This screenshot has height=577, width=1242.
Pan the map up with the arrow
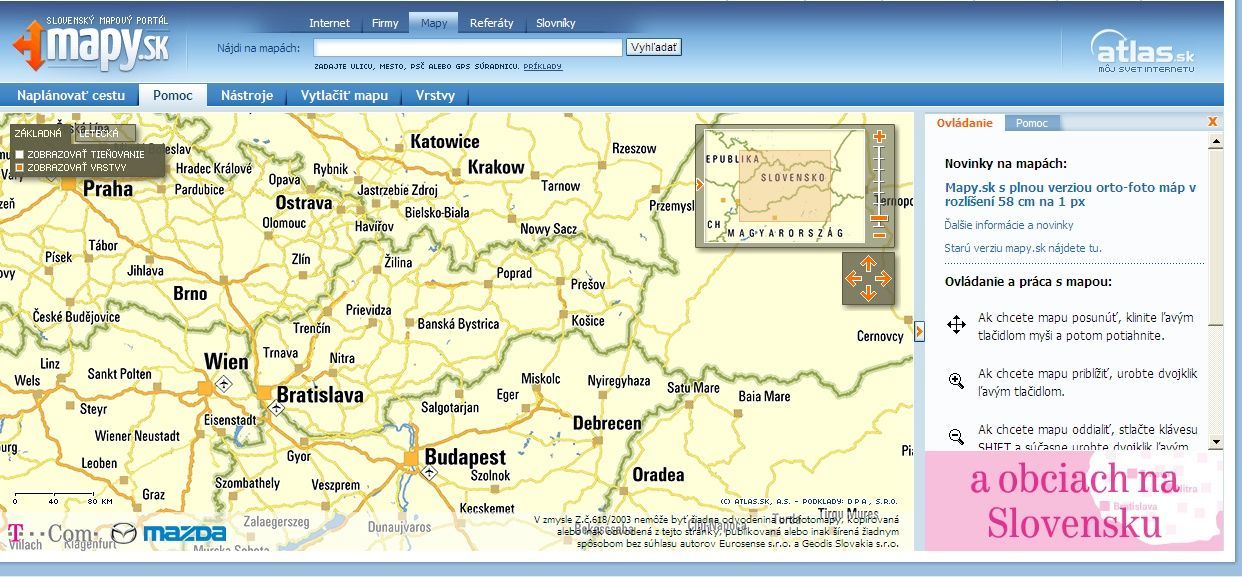point(868,263)
